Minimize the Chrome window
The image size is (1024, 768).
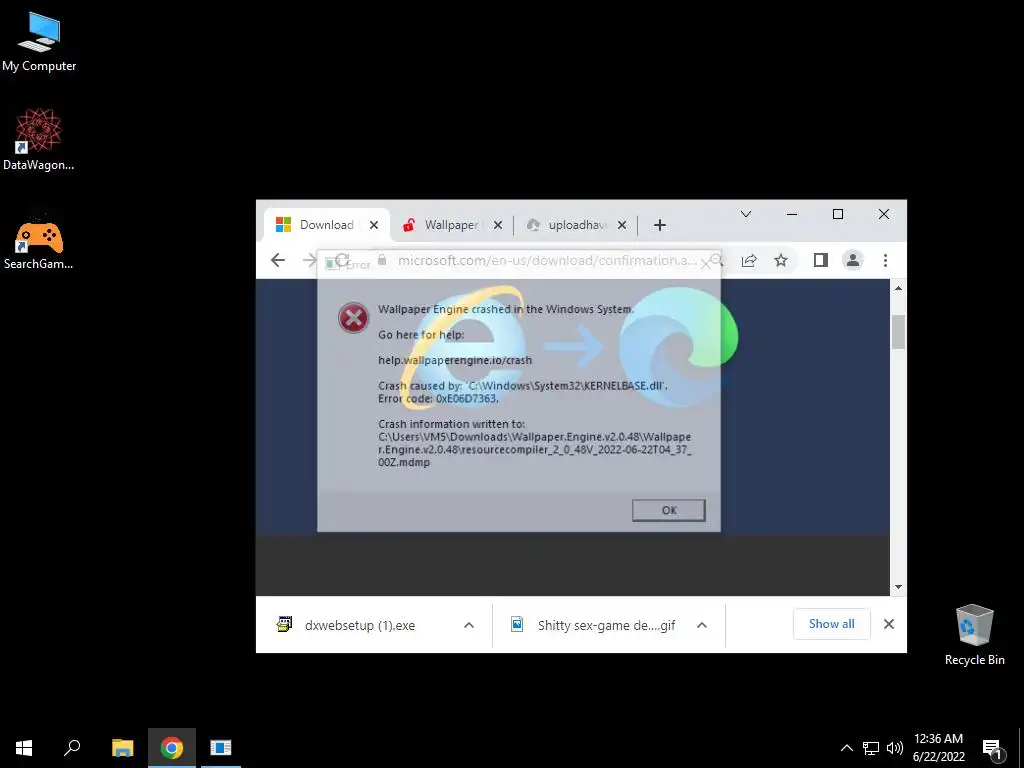pos(792,214)
